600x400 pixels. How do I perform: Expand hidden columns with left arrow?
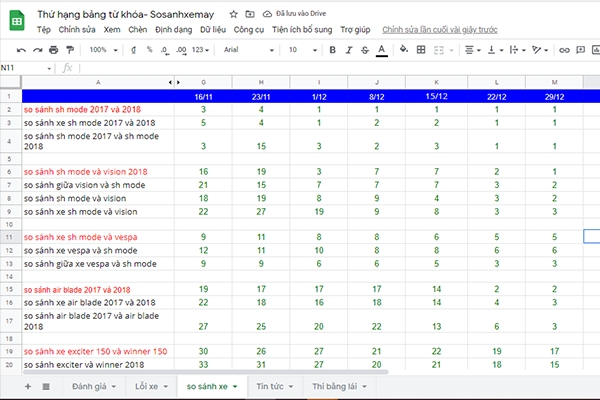coord(170,82)
